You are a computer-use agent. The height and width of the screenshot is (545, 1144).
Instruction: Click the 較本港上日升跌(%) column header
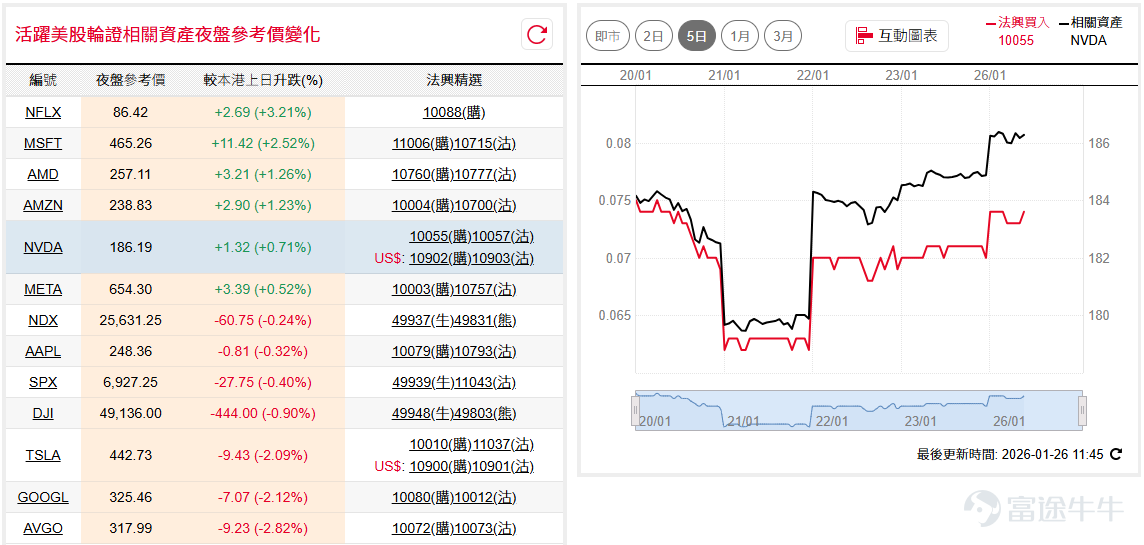click(263, 80)
